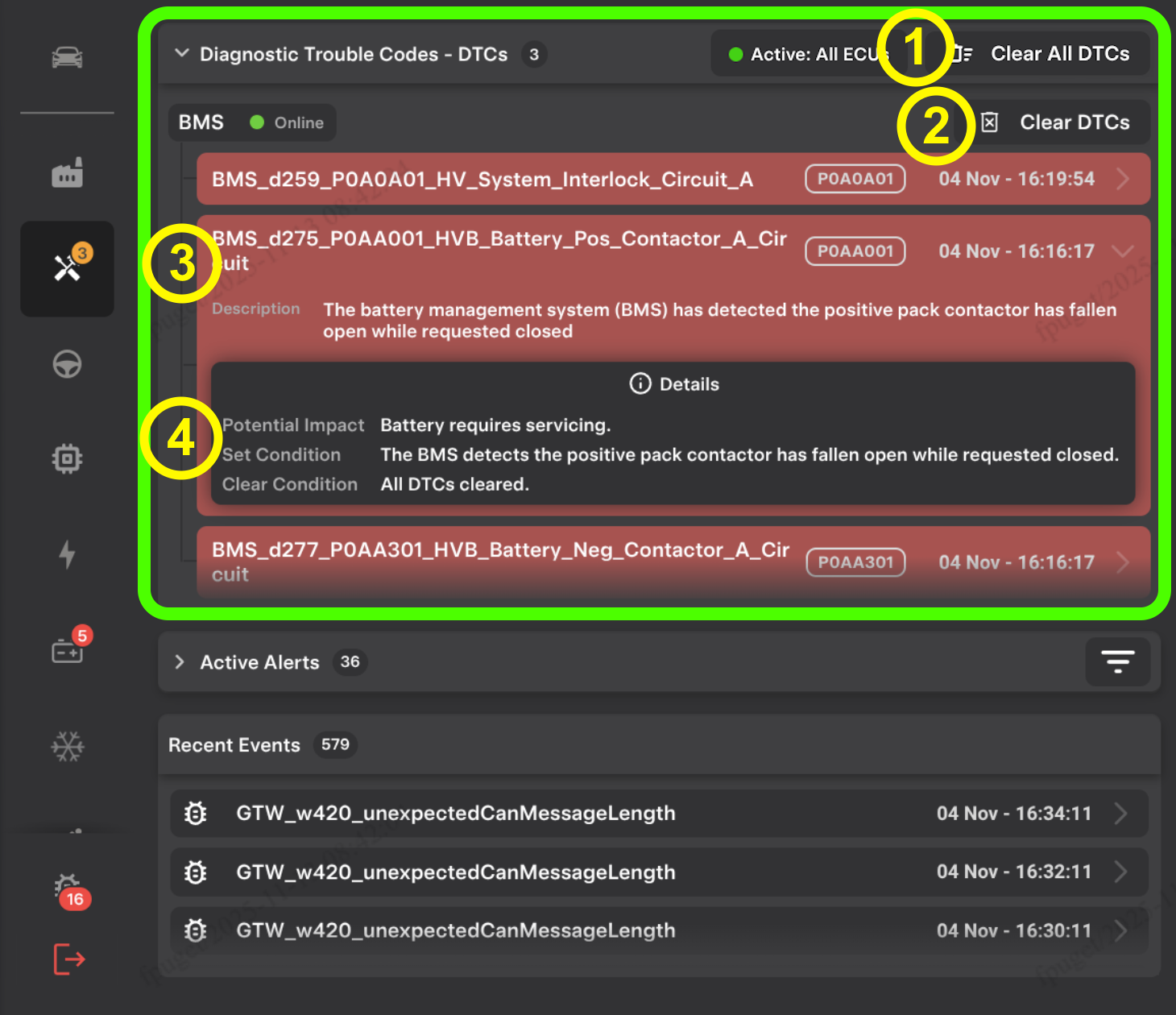Select the lightning bolt power icon
Screen dimensions: 1176x1015
67,554
